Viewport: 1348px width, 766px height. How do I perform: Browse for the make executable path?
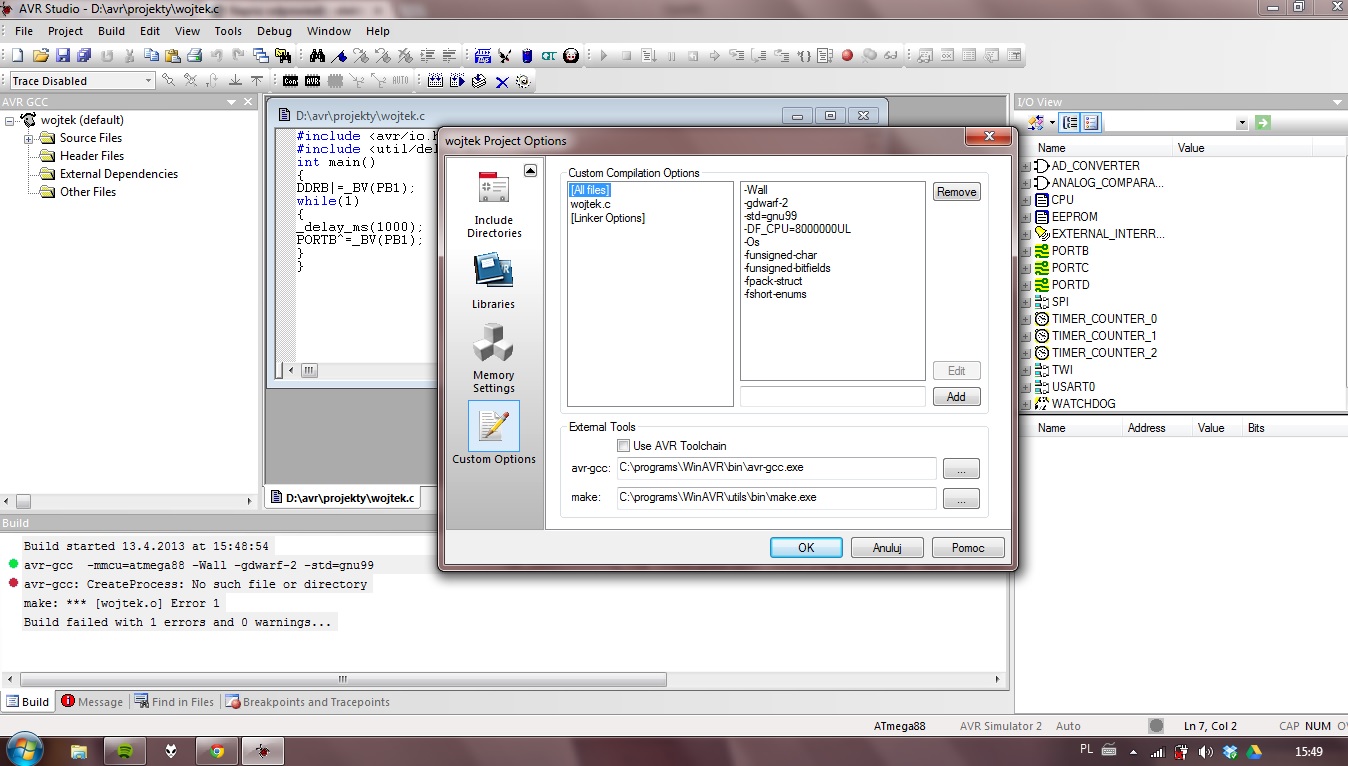961,499
